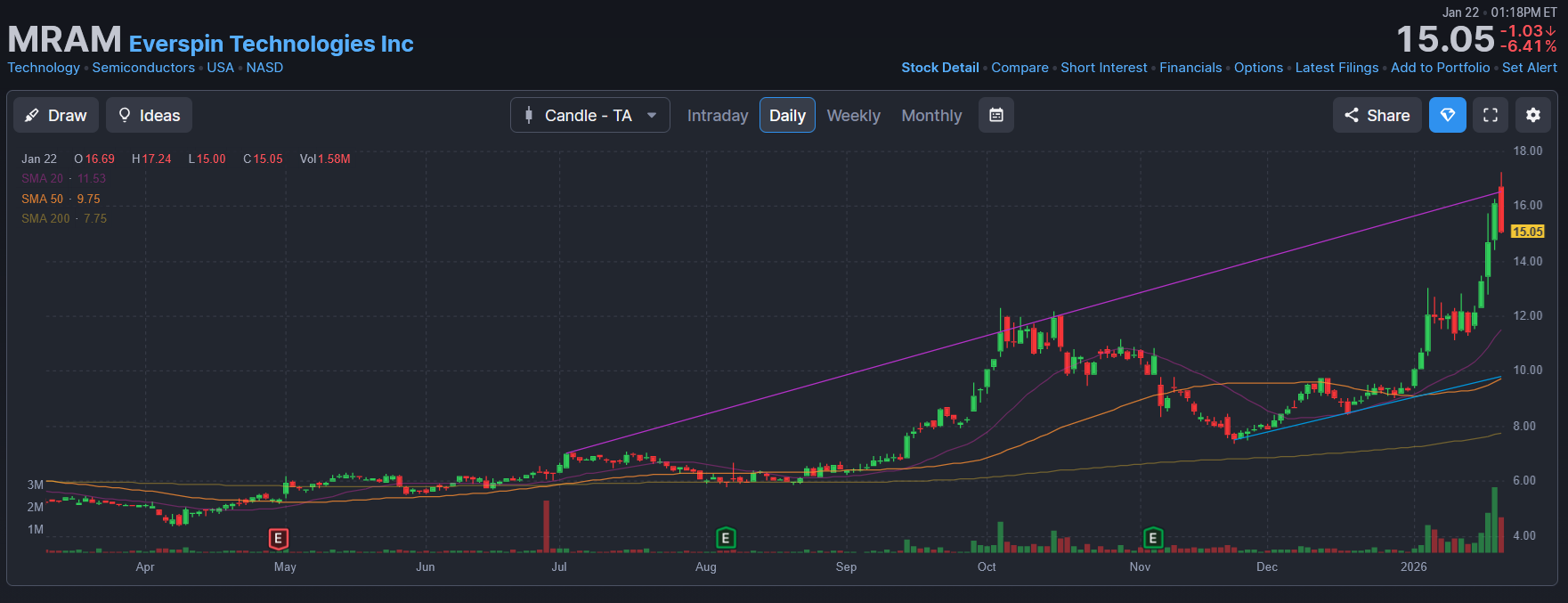Open the Draw tools
The height and width of the screenshot is (603, 1568).
(56, 115)
